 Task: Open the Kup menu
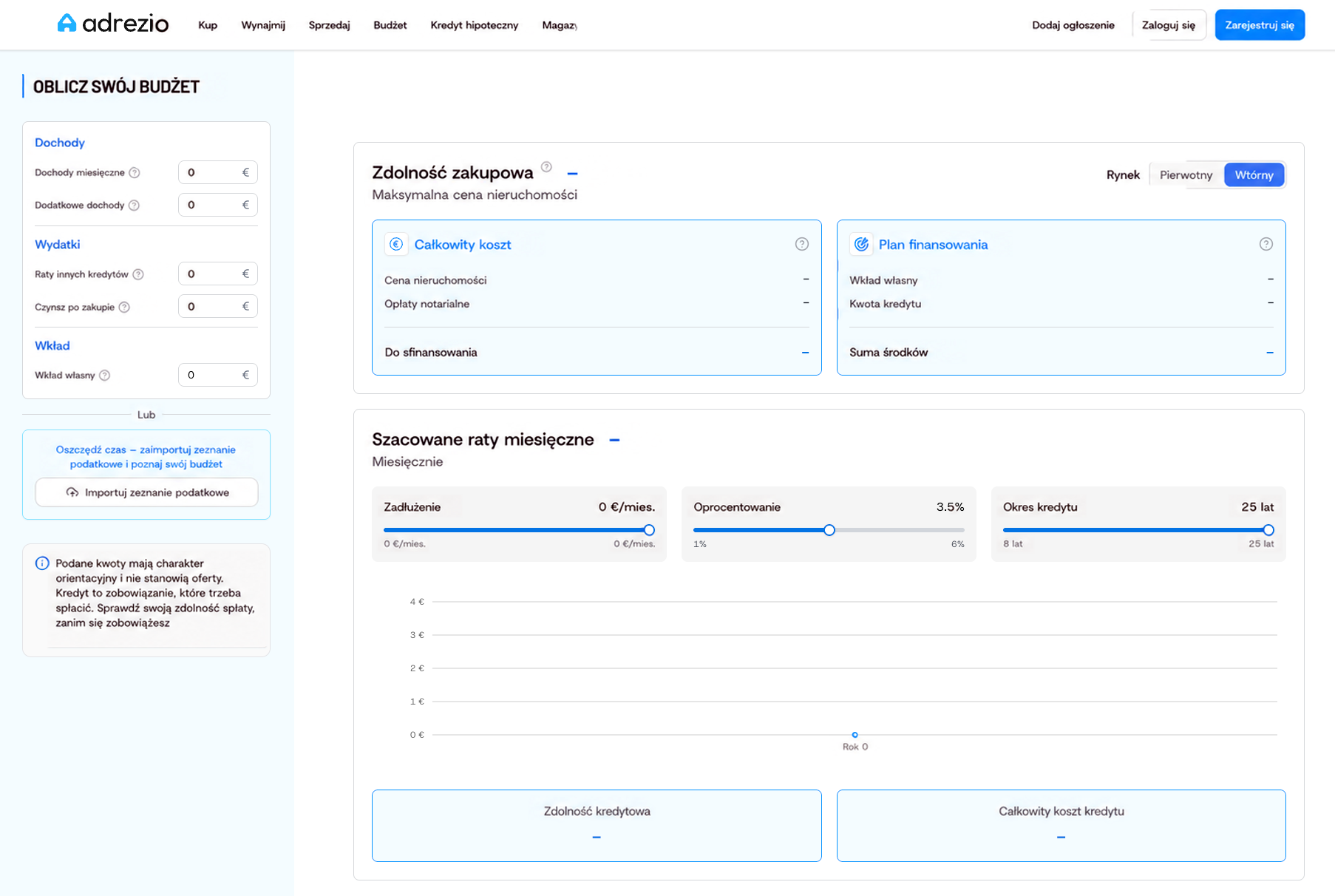coord(208,25)
